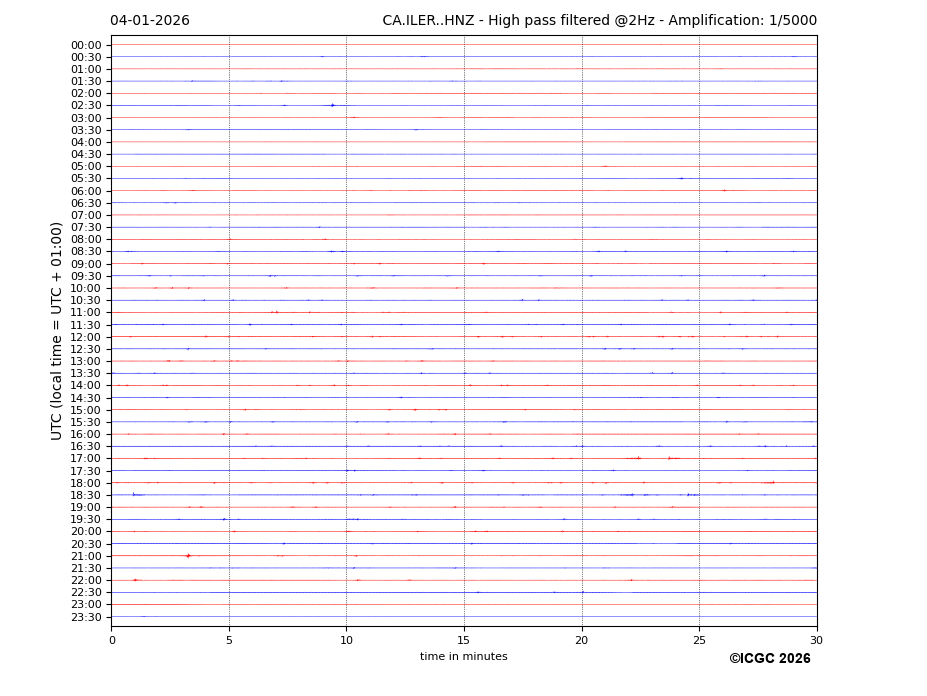Select the 21:00 time row label

coord(86,556)
